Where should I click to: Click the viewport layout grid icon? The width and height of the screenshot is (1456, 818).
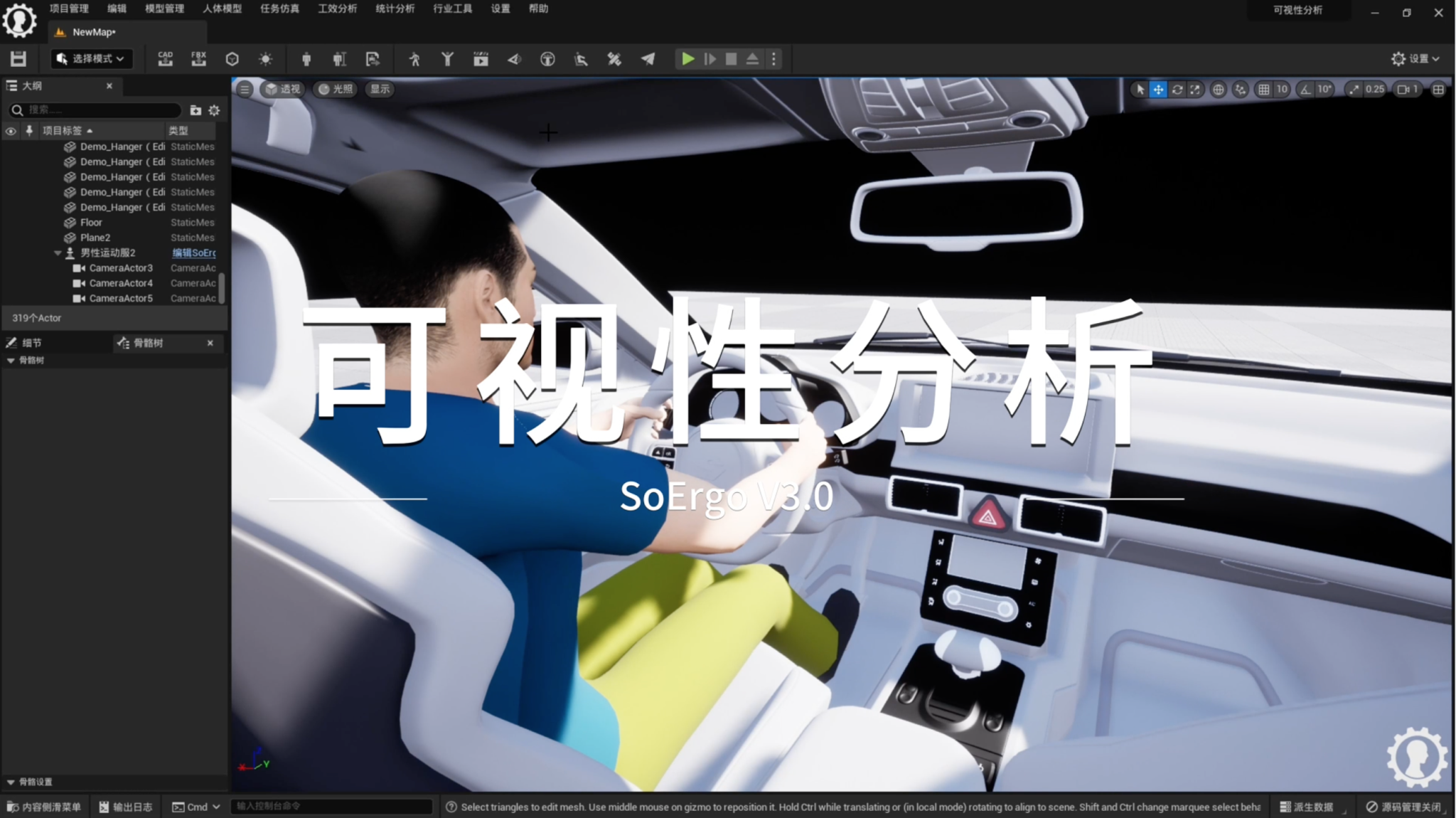[x=1438, y=89]
